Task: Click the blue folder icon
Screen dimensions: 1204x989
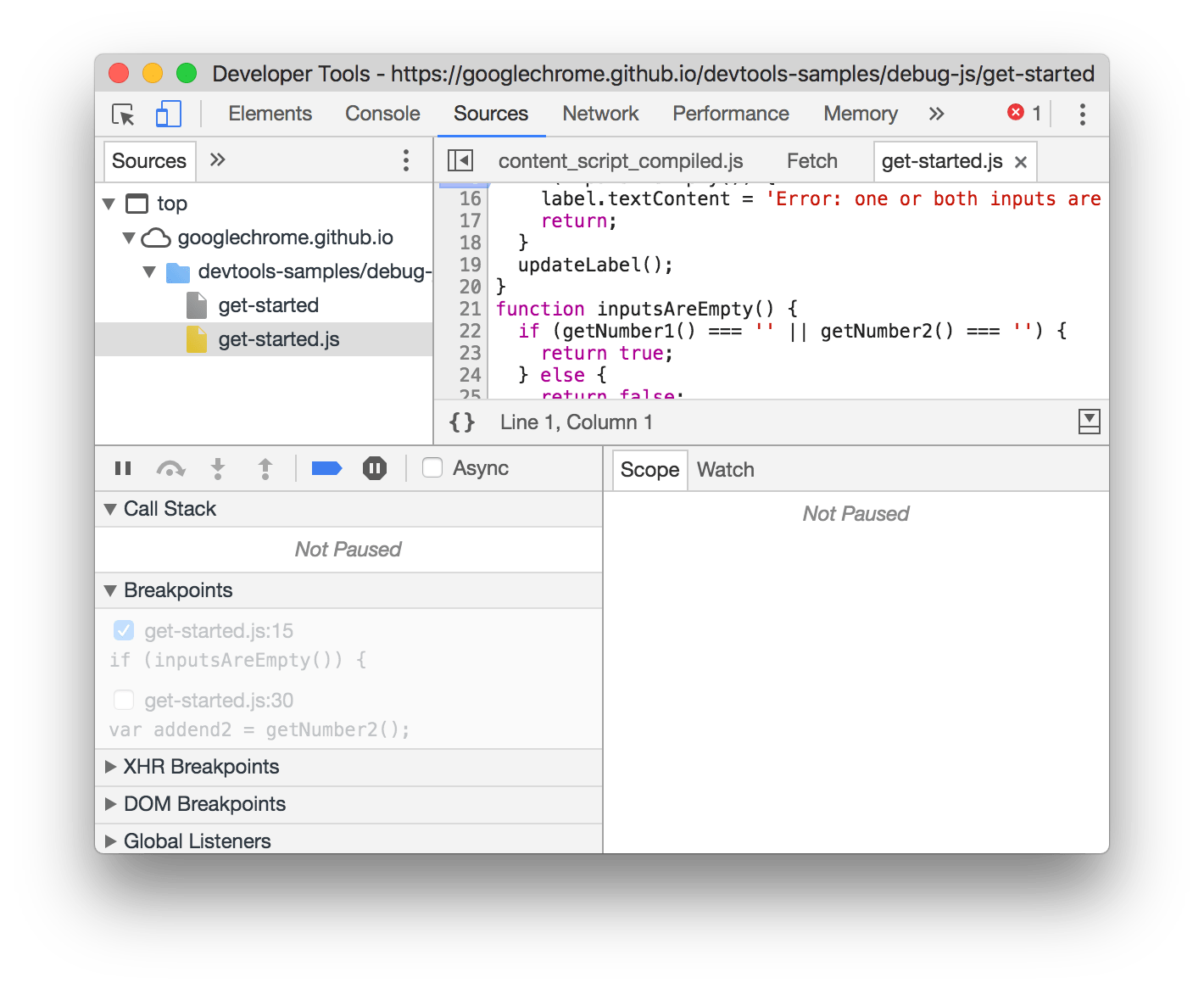Action: pos(178,272)
